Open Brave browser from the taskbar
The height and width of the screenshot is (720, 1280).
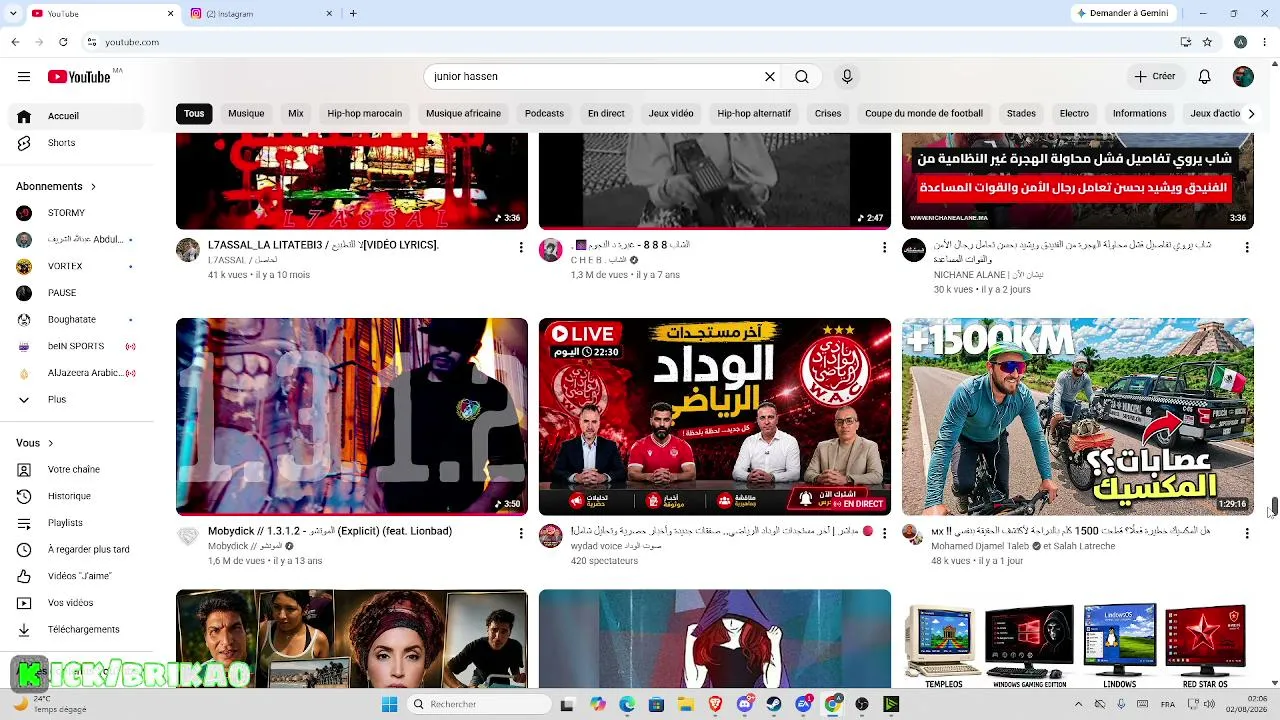715,704
